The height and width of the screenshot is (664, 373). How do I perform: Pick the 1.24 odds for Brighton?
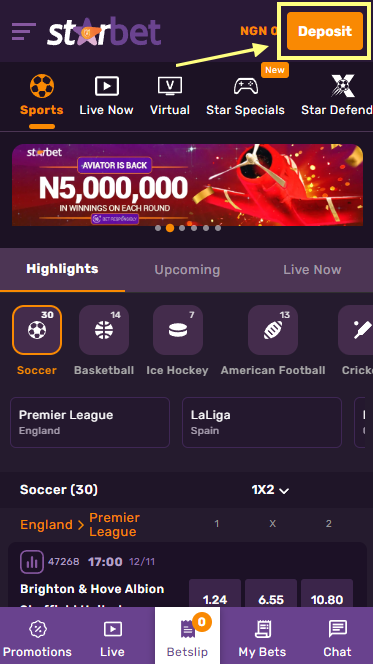tap(215, 593)
